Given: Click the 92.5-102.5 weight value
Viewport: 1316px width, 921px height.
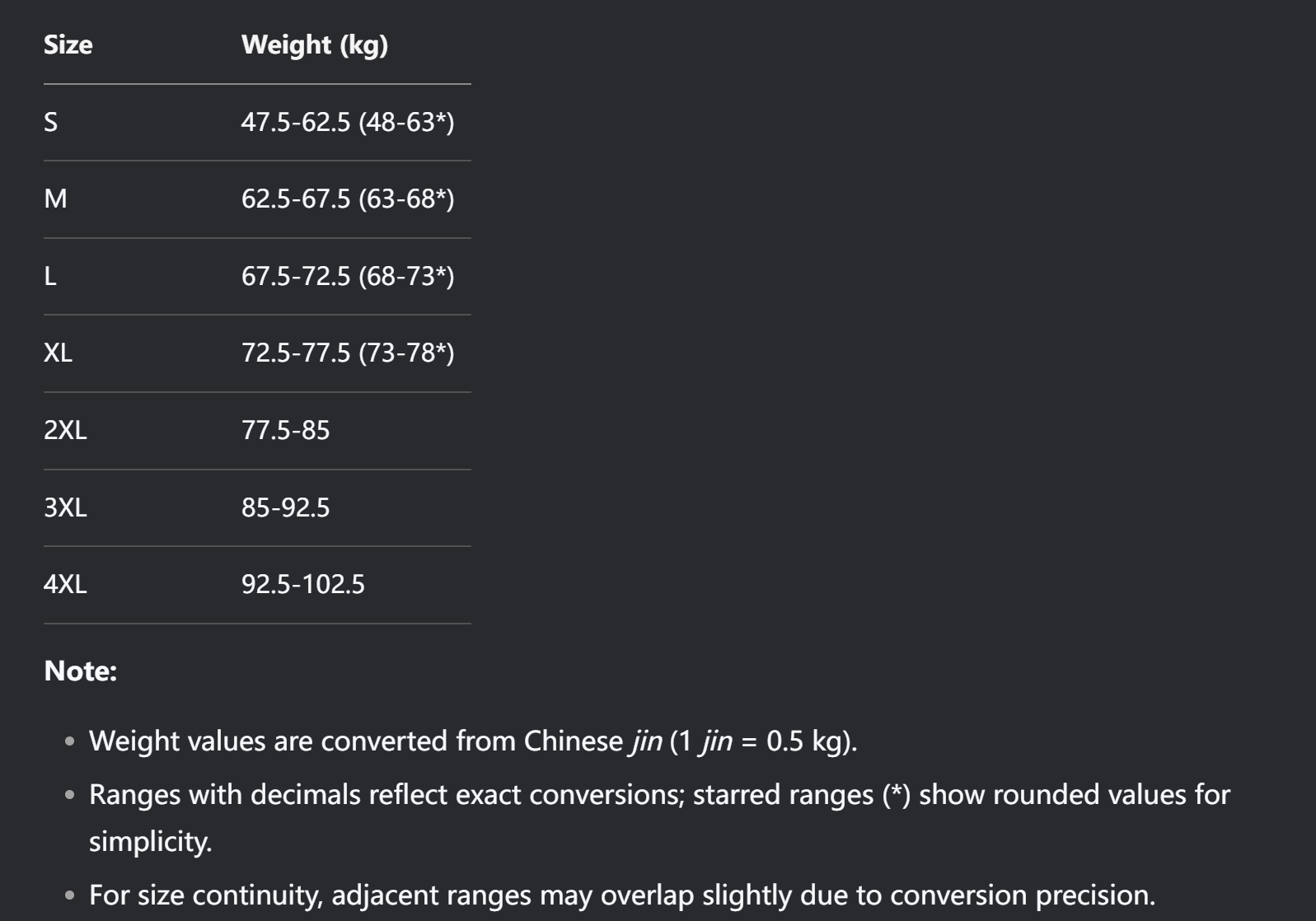Looking at the screenshot, I should point(302,584).
